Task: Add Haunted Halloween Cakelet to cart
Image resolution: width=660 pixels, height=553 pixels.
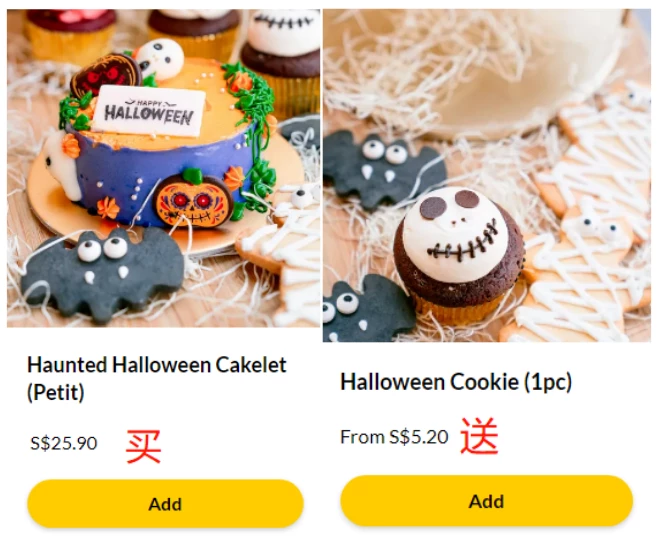Action: (165, 503)
